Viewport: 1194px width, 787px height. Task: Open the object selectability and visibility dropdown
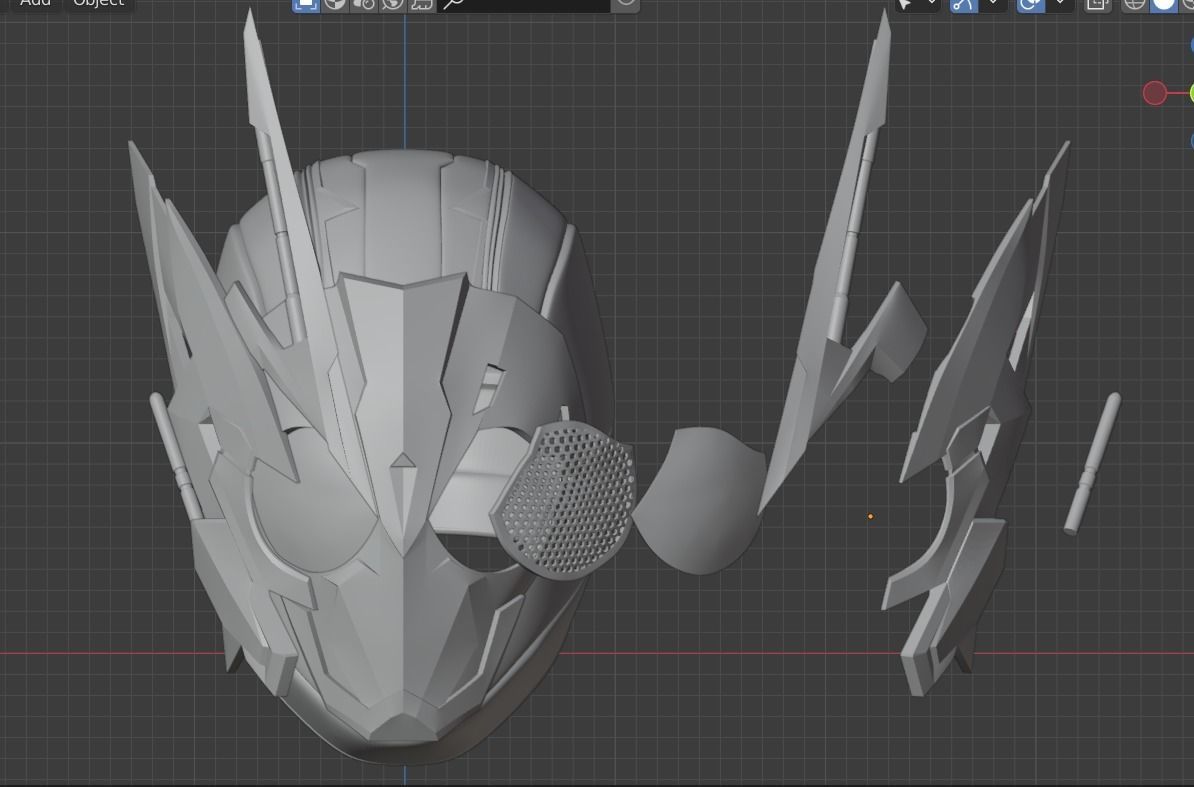916,4
